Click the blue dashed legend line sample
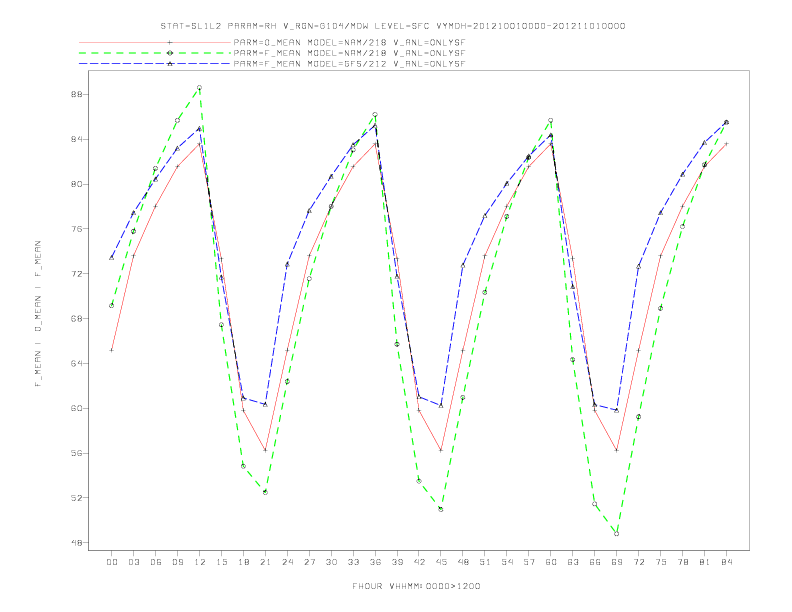This screenshot has width=792, height=612. pos(155,64)
